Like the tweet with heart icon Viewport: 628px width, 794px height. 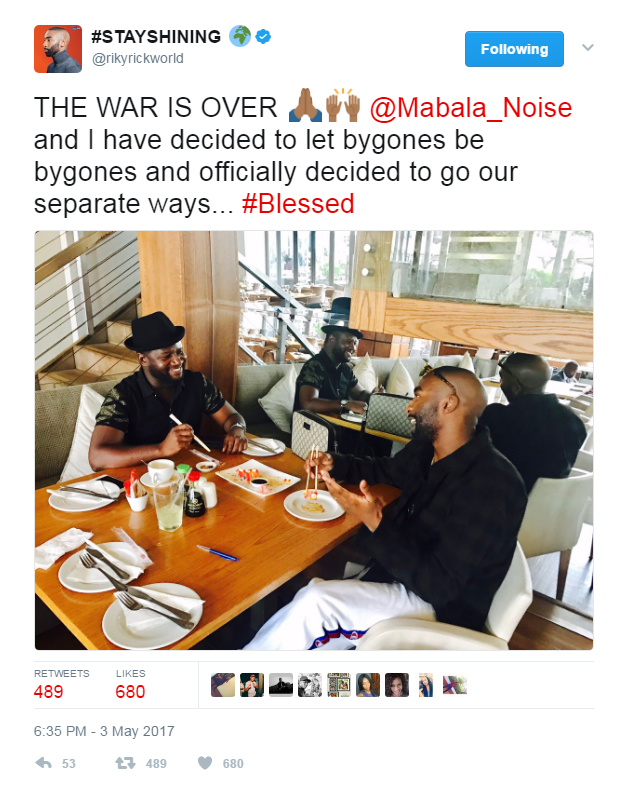(x=205, y=763)
